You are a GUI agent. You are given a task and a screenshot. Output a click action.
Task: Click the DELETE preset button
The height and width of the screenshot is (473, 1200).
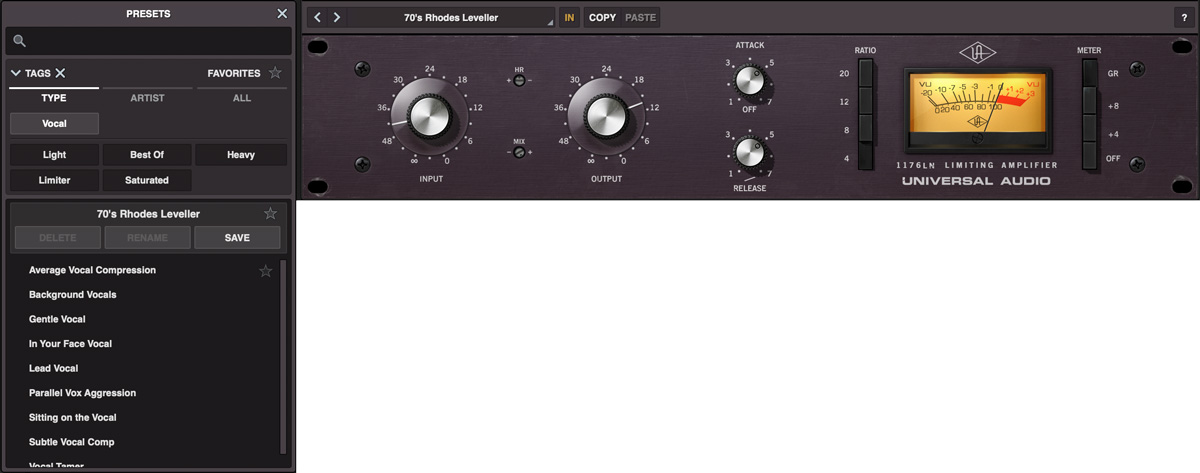point(57,238)
